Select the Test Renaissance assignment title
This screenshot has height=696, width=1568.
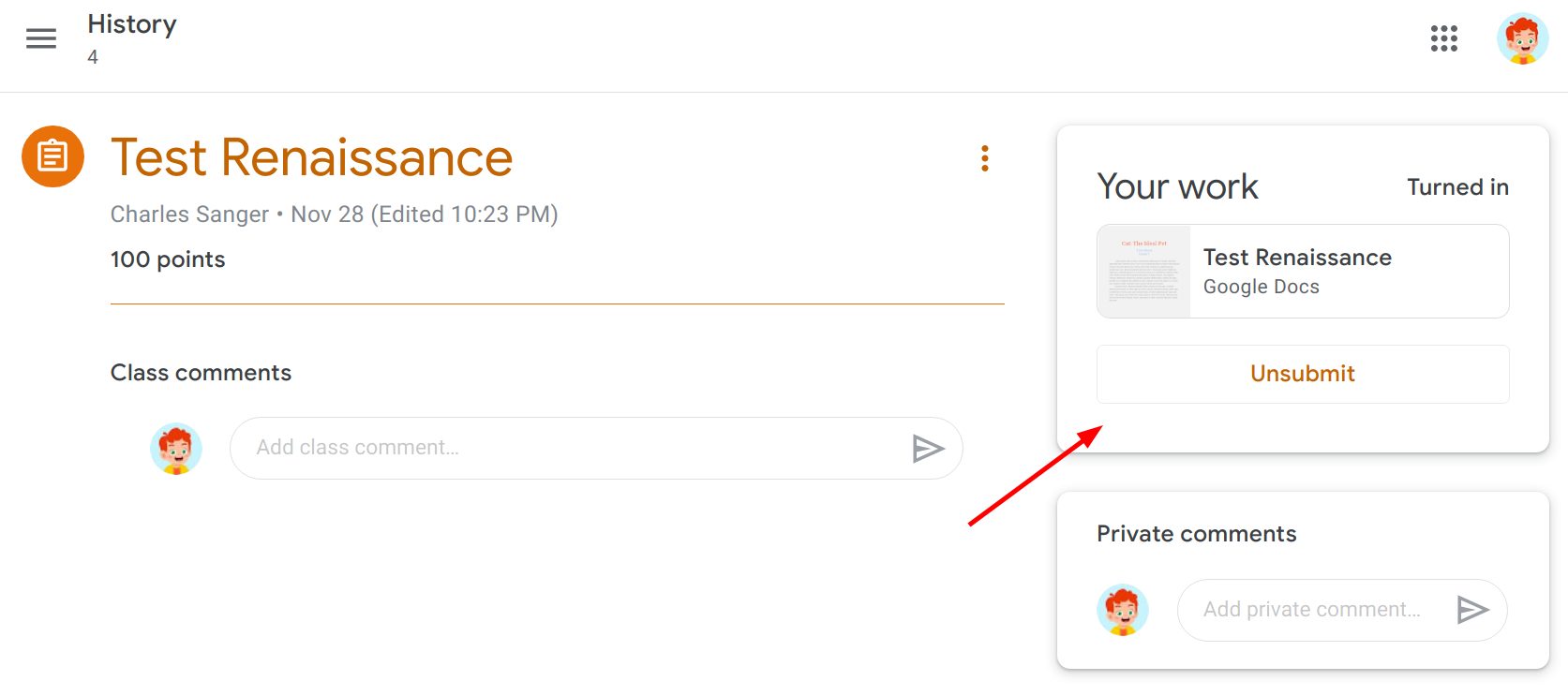pyautogui.click(x=311, y=156)
